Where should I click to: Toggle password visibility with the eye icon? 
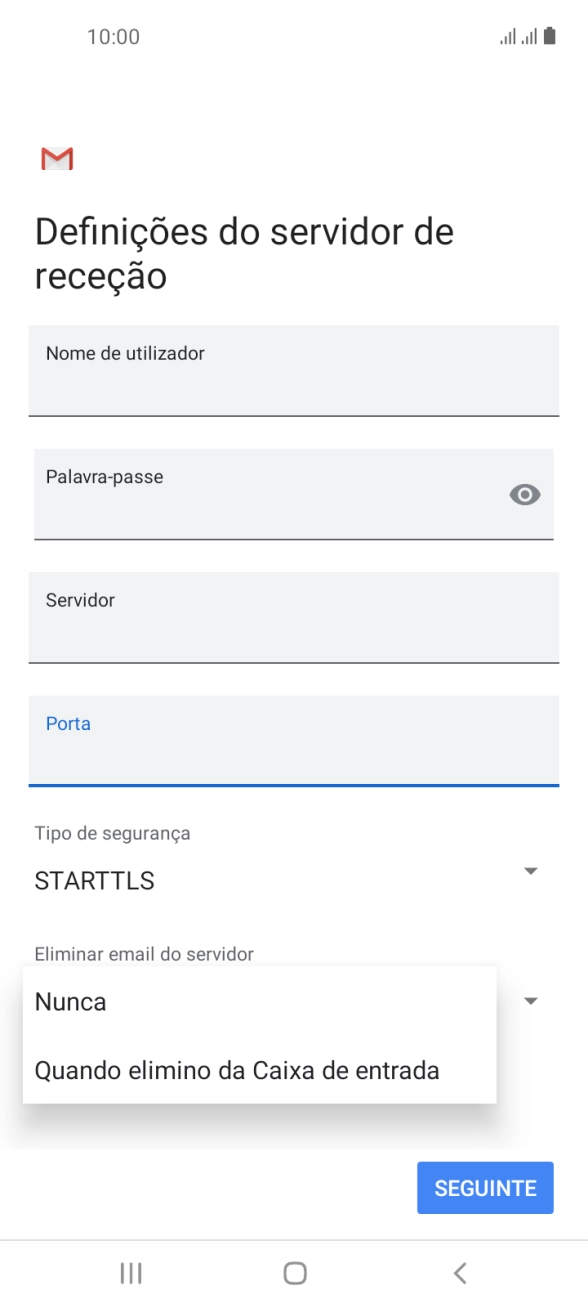(525, 494)
